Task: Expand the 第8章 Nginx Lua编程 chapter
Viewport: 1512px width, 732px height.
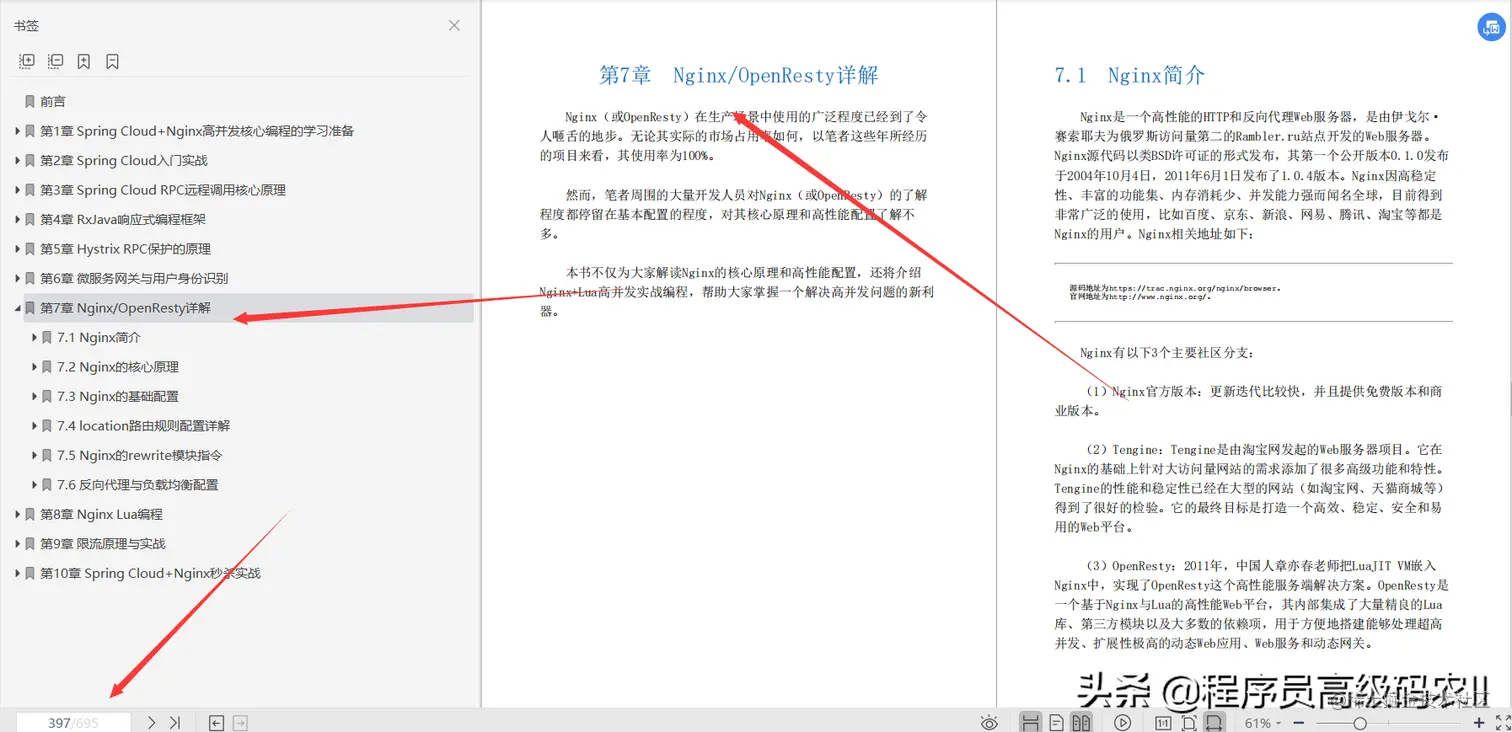Action: 17,514
